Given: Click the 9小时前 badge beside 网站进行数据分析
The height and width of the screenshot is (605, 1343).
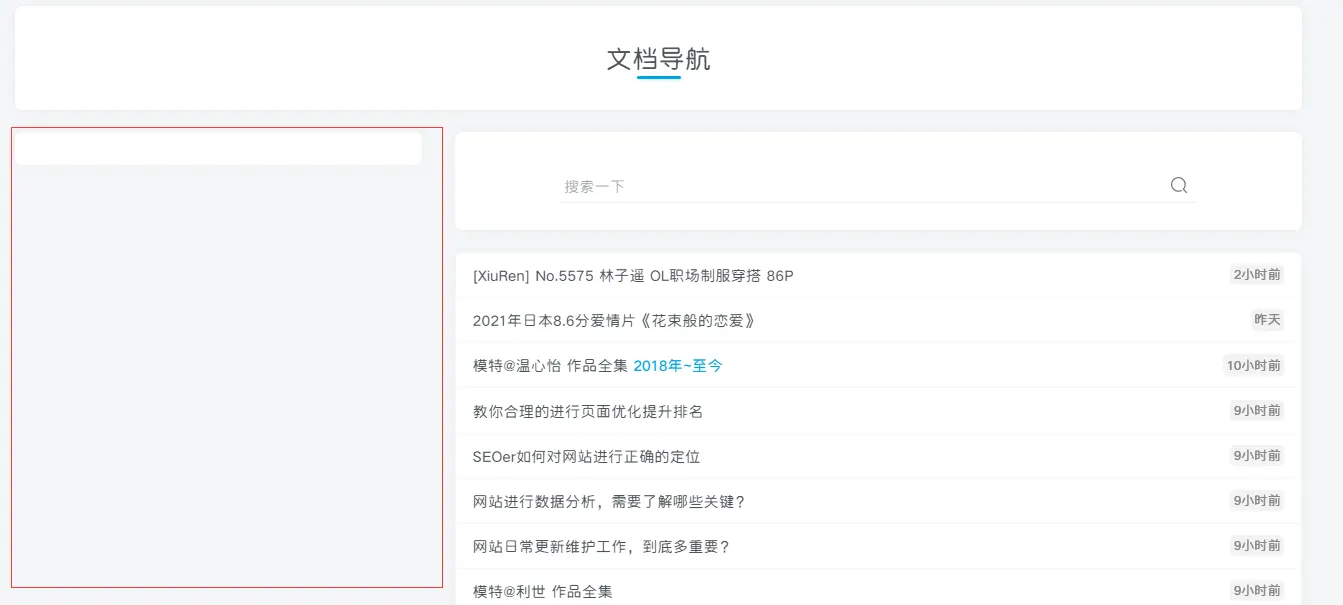Looking at the screenshot, I should [1257, 500].
